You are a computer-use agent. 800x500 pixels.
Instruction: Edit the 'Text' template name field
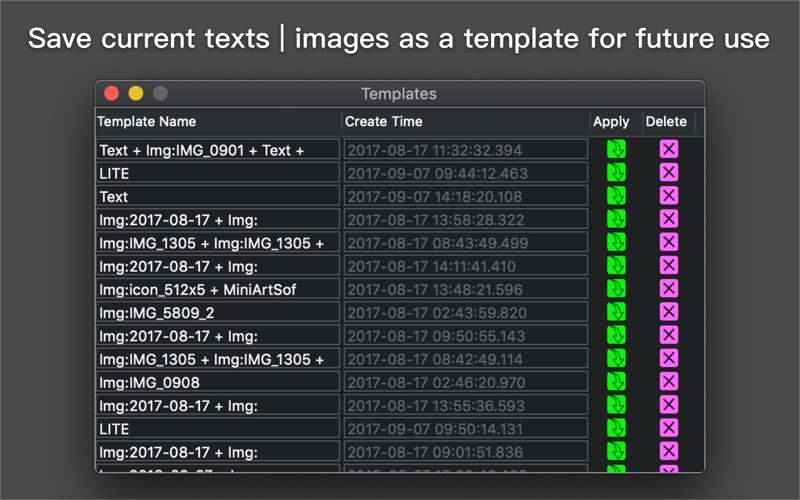pos(218,196)
